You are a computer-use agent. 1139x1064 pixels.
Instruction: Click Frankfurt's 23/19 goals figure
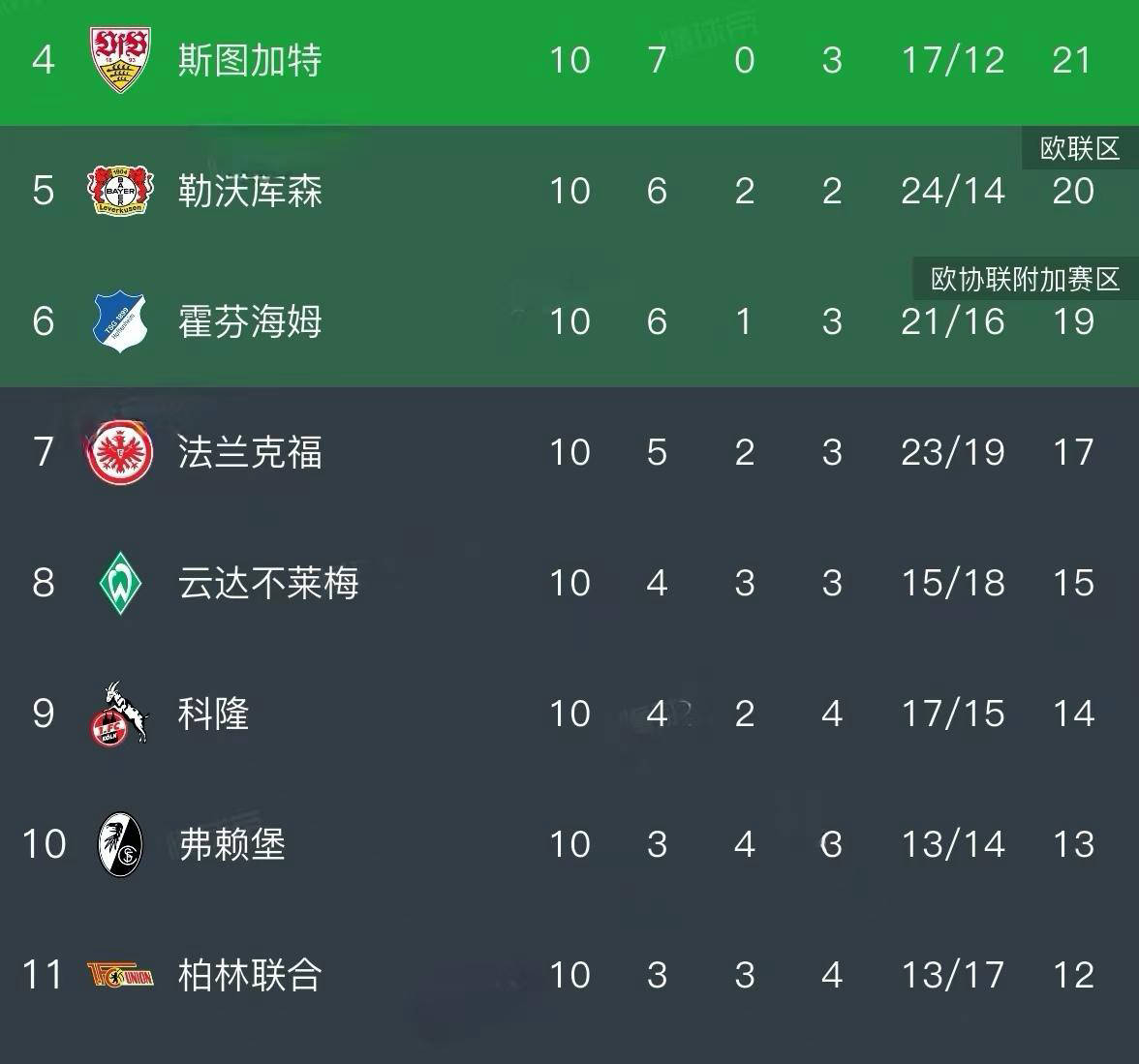(953, 452)
